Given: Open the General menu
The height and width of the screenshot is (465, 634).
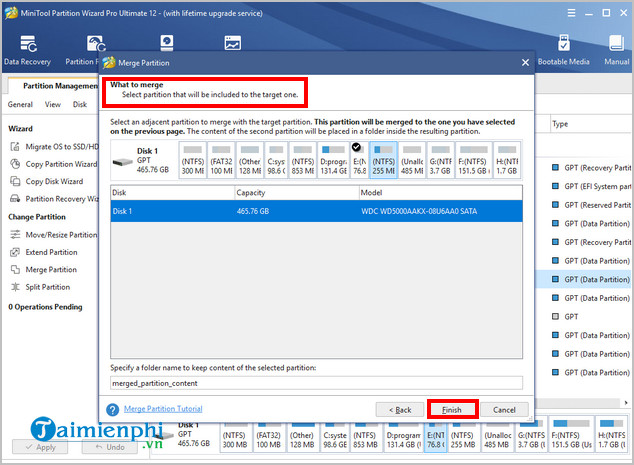Looking at the screenshot, I should [x=20, y=104].
